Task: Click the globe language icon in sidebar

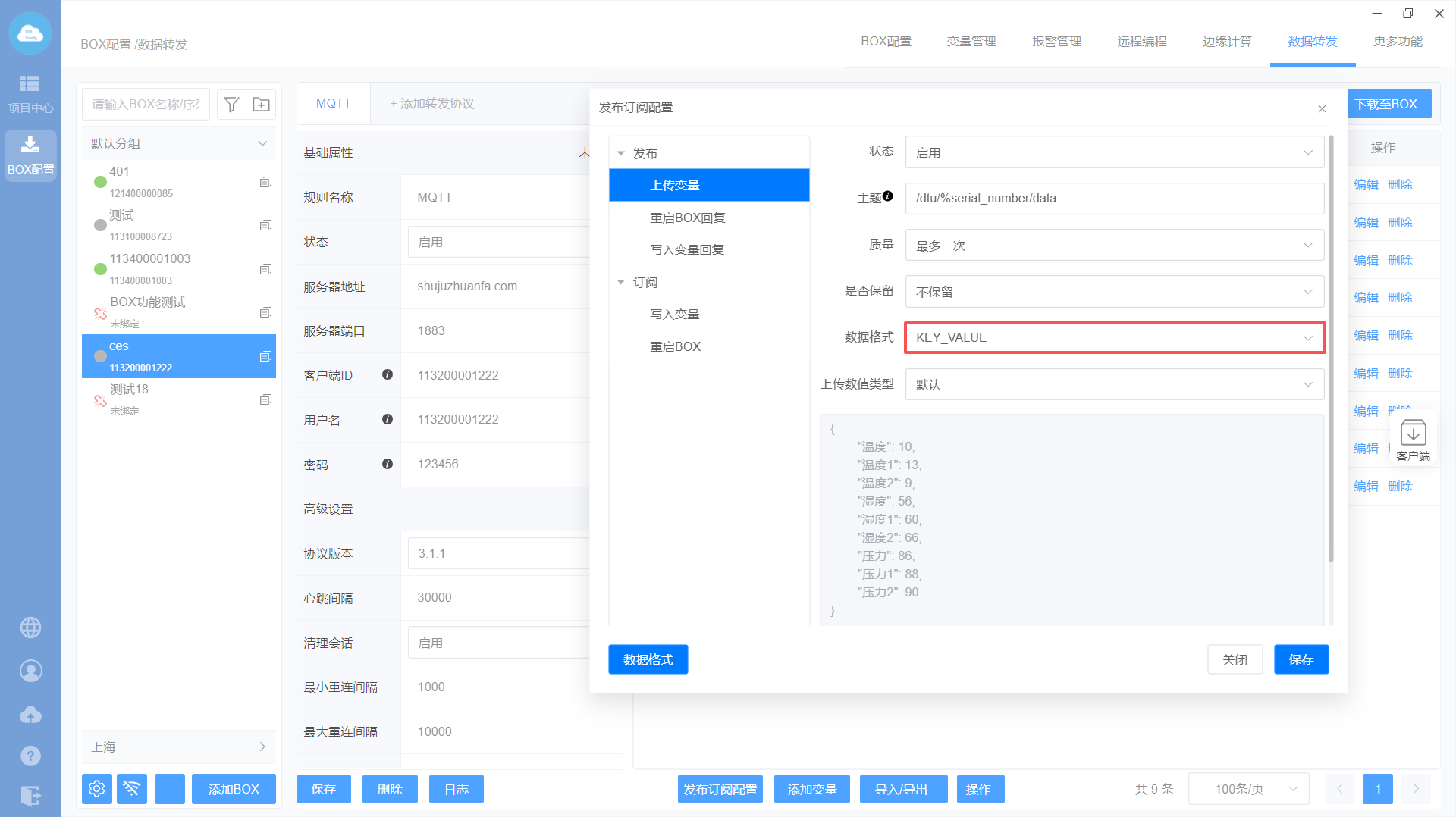Action: [30, 628]
